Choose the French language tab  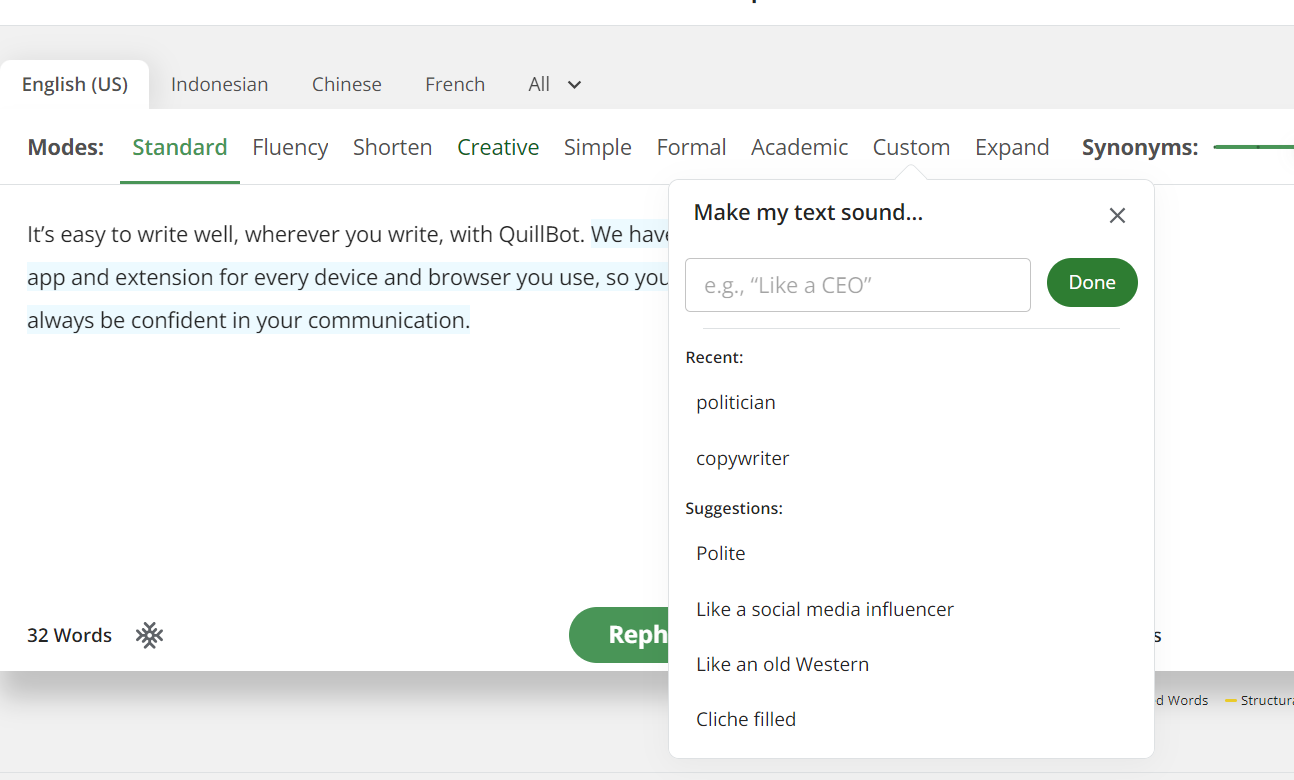454,85
